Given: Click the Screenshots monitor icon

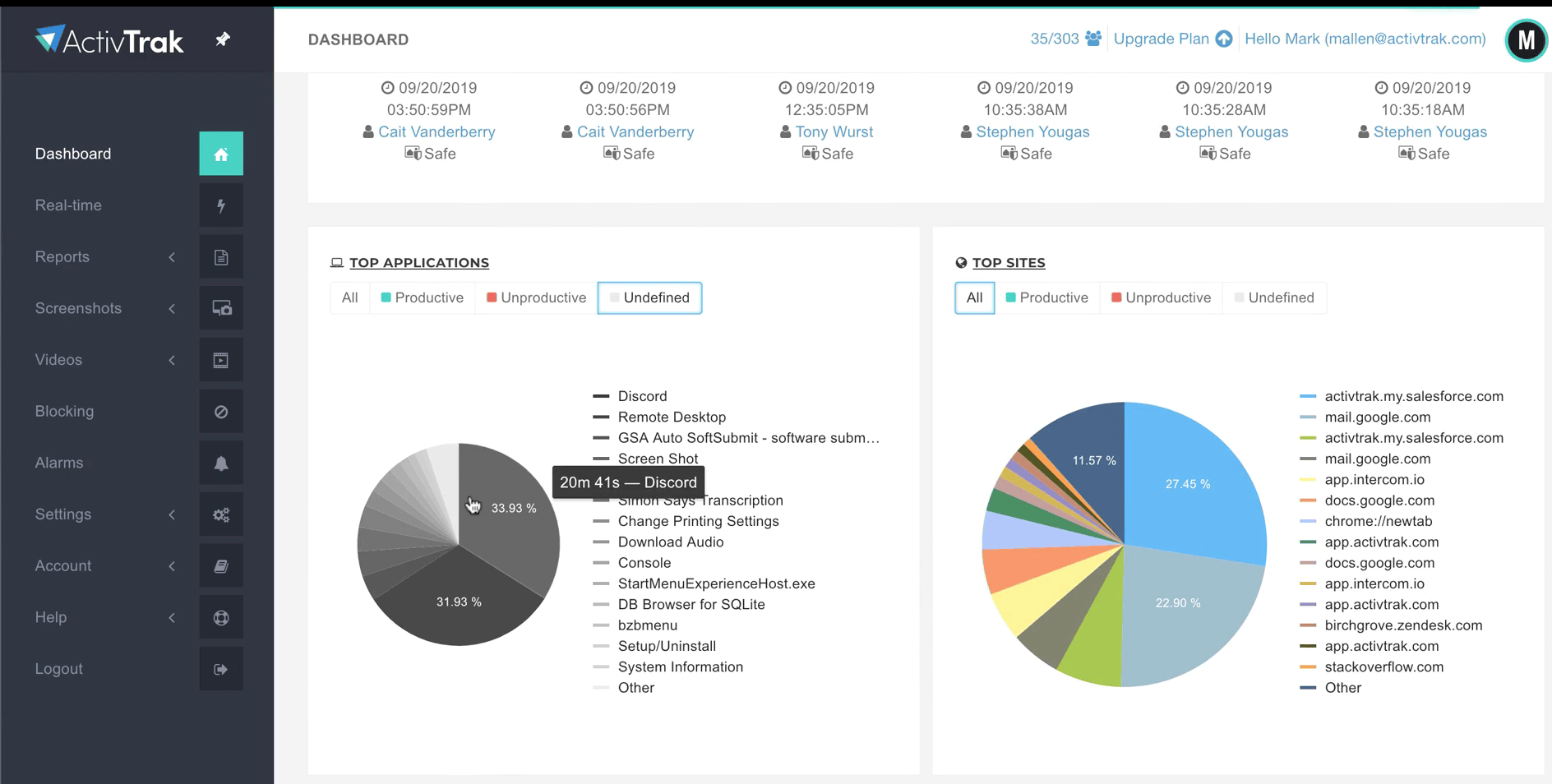Looking at the screenshot, I should click(221, 308).
